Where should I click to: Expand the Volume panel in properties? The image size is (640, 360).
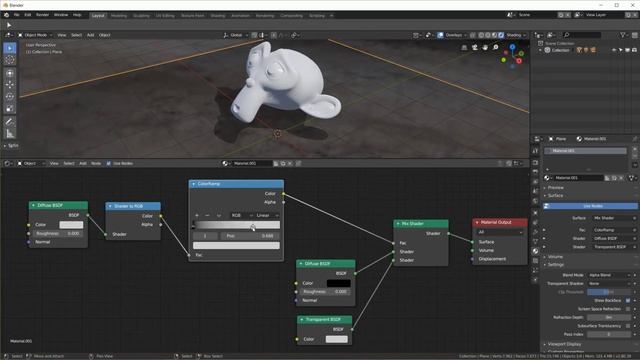click(x=555, y=257)
